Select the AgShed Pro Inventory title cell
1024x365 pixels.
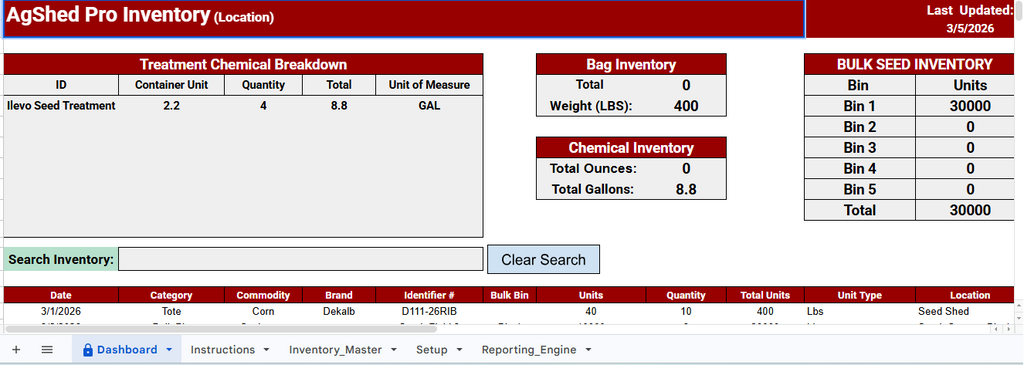[x=404, y=18]
